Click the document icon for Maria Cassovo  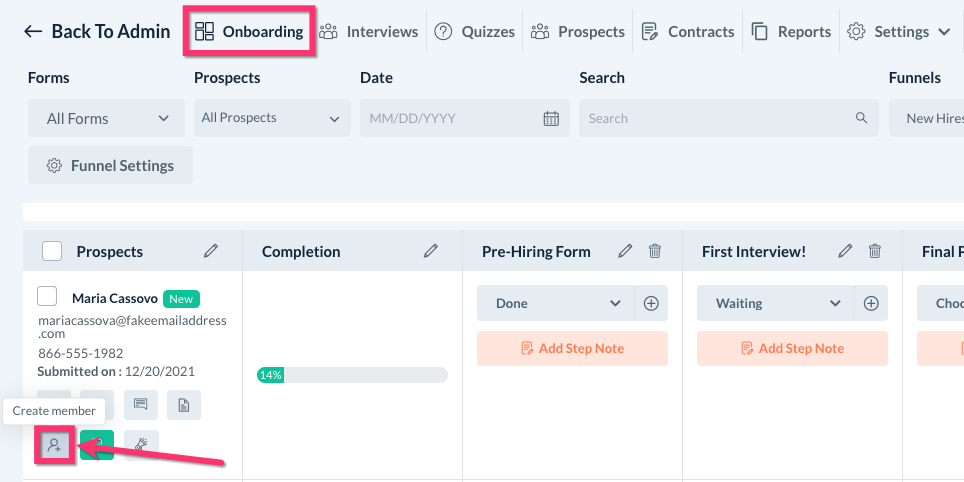[x=184, y=405]
